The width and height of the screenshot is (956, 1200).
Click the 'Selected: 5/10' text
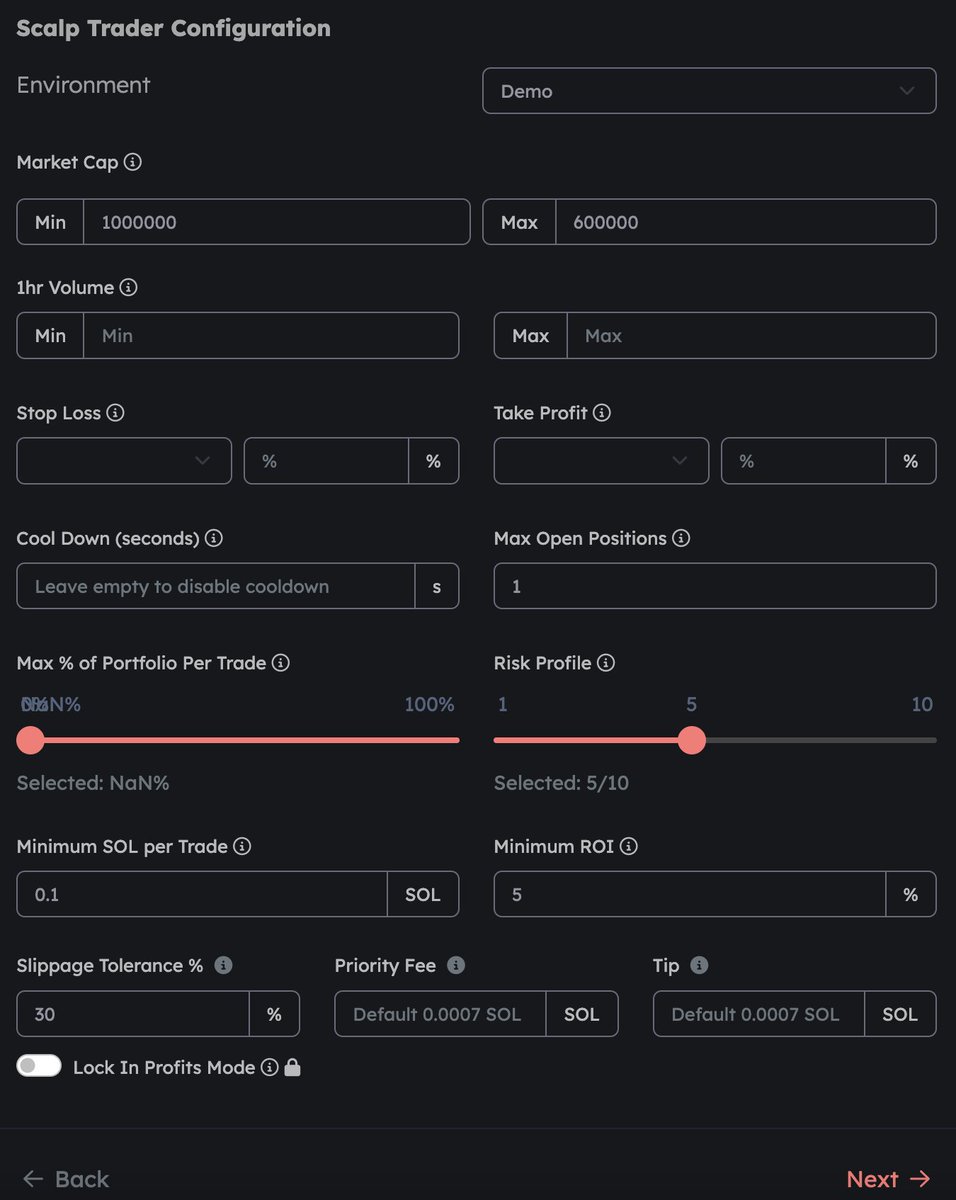pos(561,783)
